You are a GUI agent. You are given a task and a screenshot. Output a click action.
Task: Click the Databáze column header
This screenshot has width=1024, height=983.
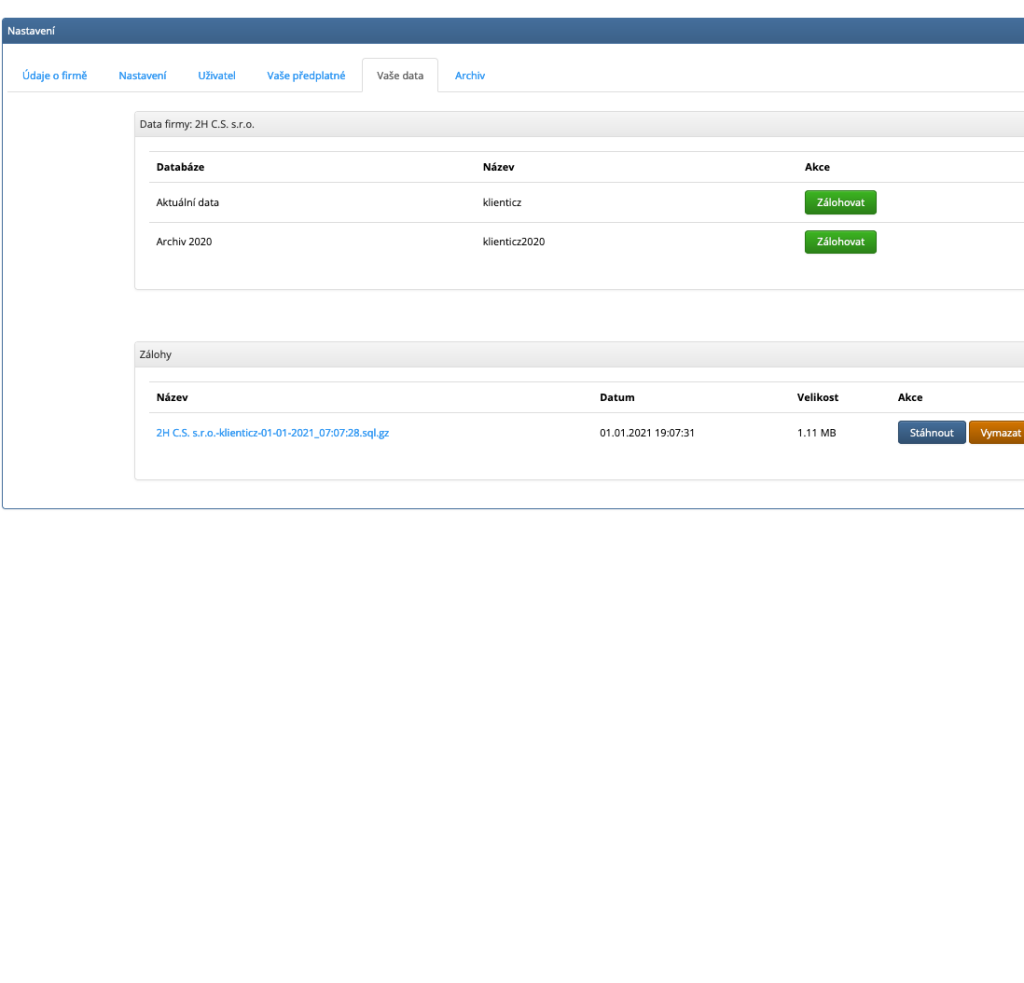(x=181, y=167)
